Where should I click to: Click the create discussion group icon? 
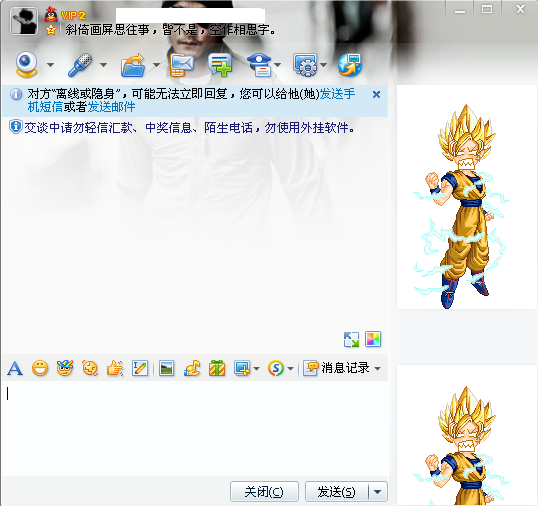[x=220, y=65]
